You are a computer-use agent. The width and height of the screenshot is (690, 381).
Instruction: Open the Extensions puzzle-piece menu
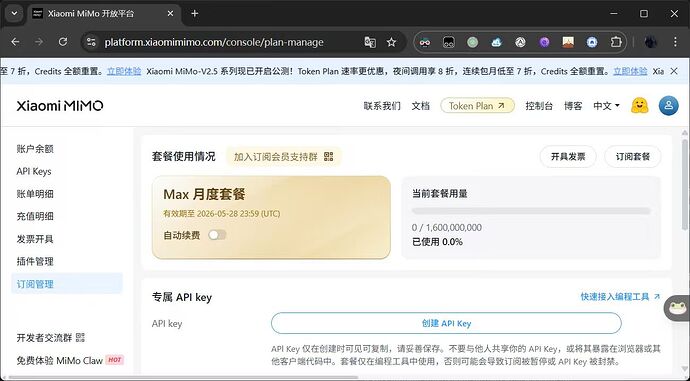(x=616, y=42)
